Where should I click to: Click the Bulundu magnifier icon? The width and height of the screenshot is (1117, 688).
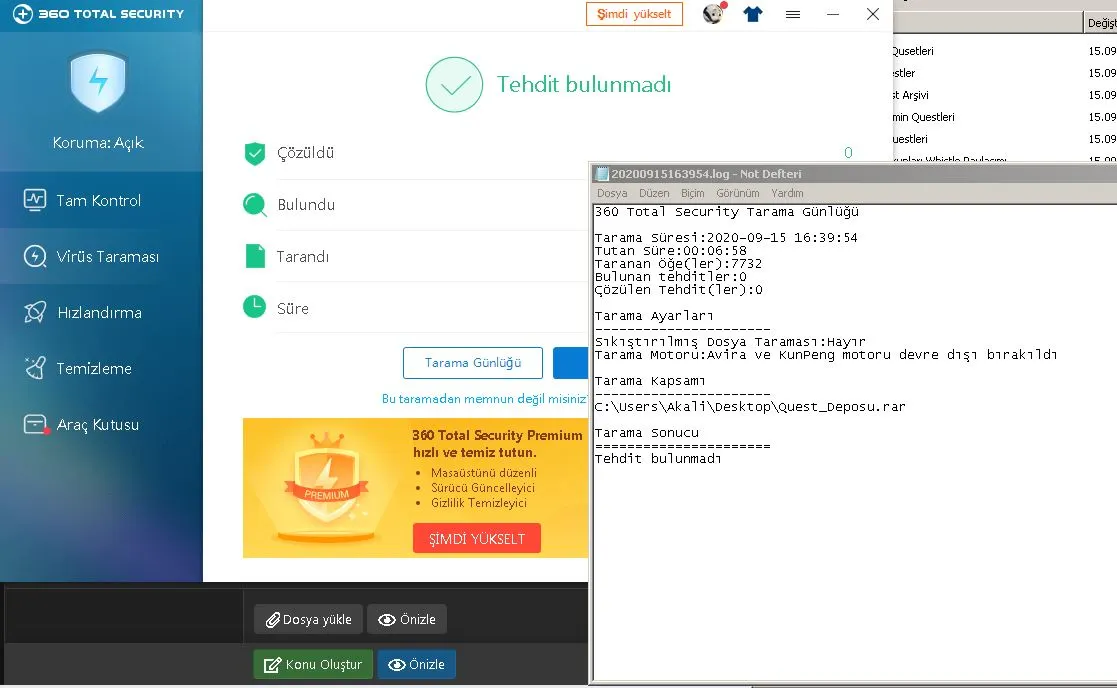point(254,204)
